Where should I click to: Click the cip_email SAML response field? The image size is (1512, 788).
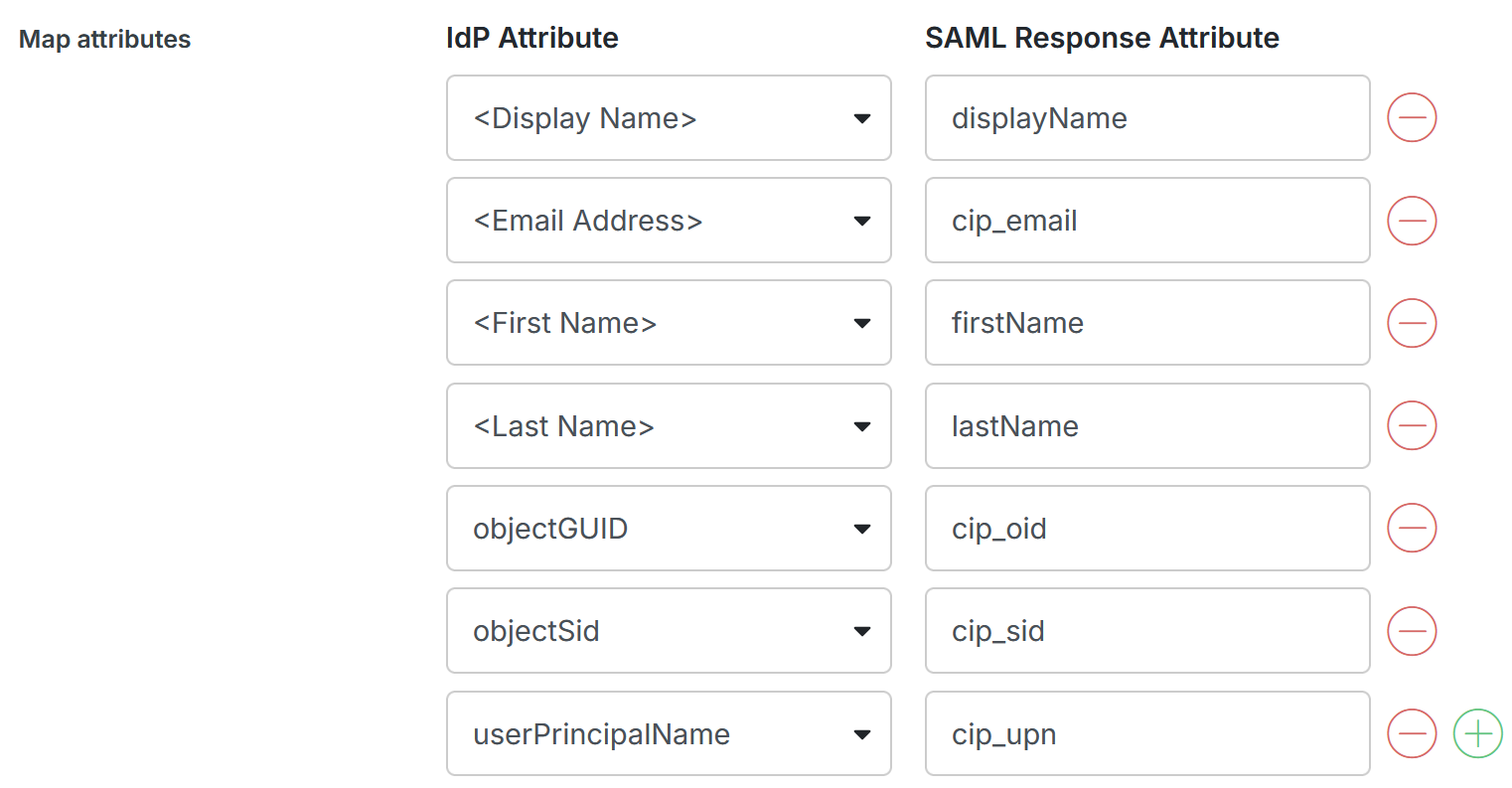pyautogui.click(x=1147, y=221)
